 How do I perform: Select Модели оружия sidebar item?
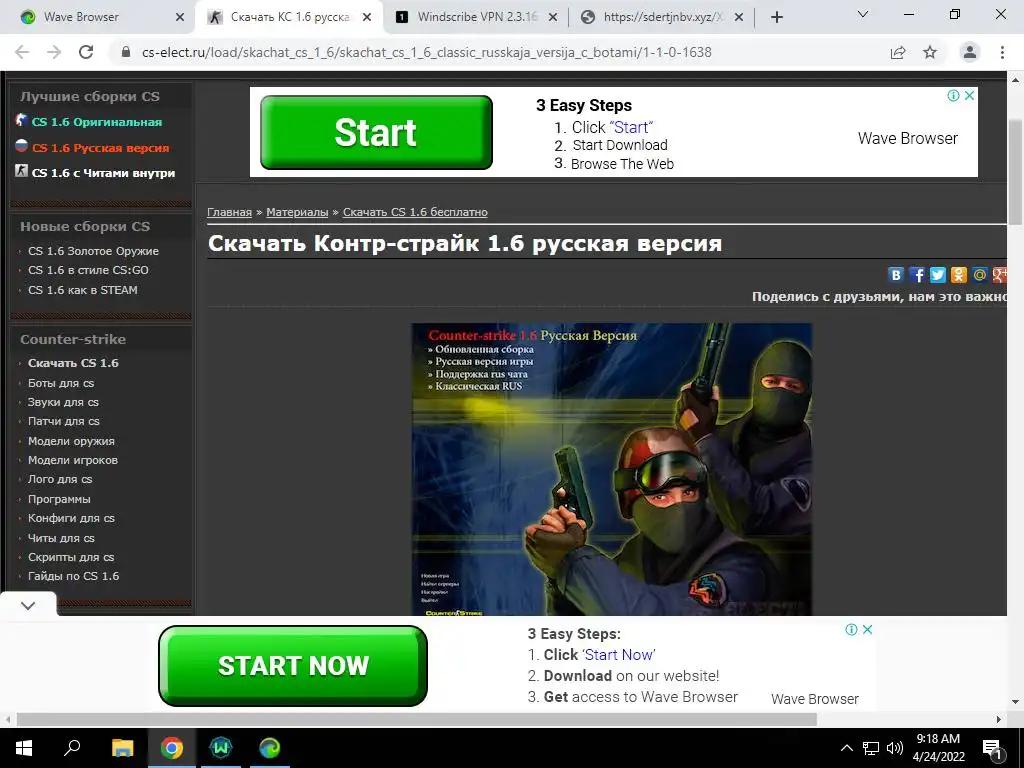tap(71, 441)
